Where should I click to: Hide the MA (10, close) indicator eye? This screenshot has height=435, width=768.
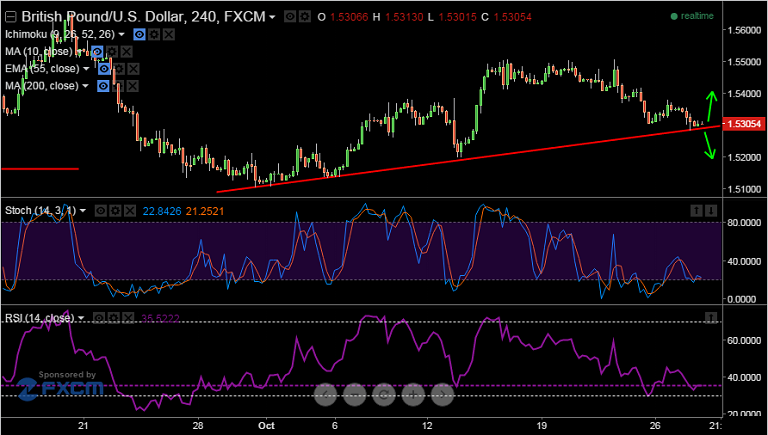(97, 51)
